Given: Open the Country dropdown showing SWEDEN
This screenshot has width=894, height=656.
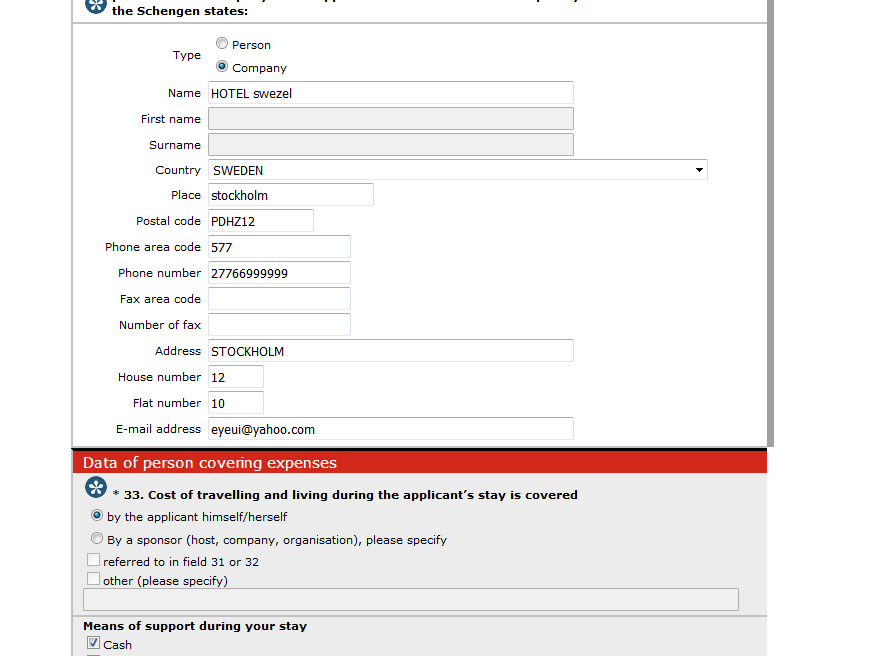Looking at the screenshot, I should point(458,170).
